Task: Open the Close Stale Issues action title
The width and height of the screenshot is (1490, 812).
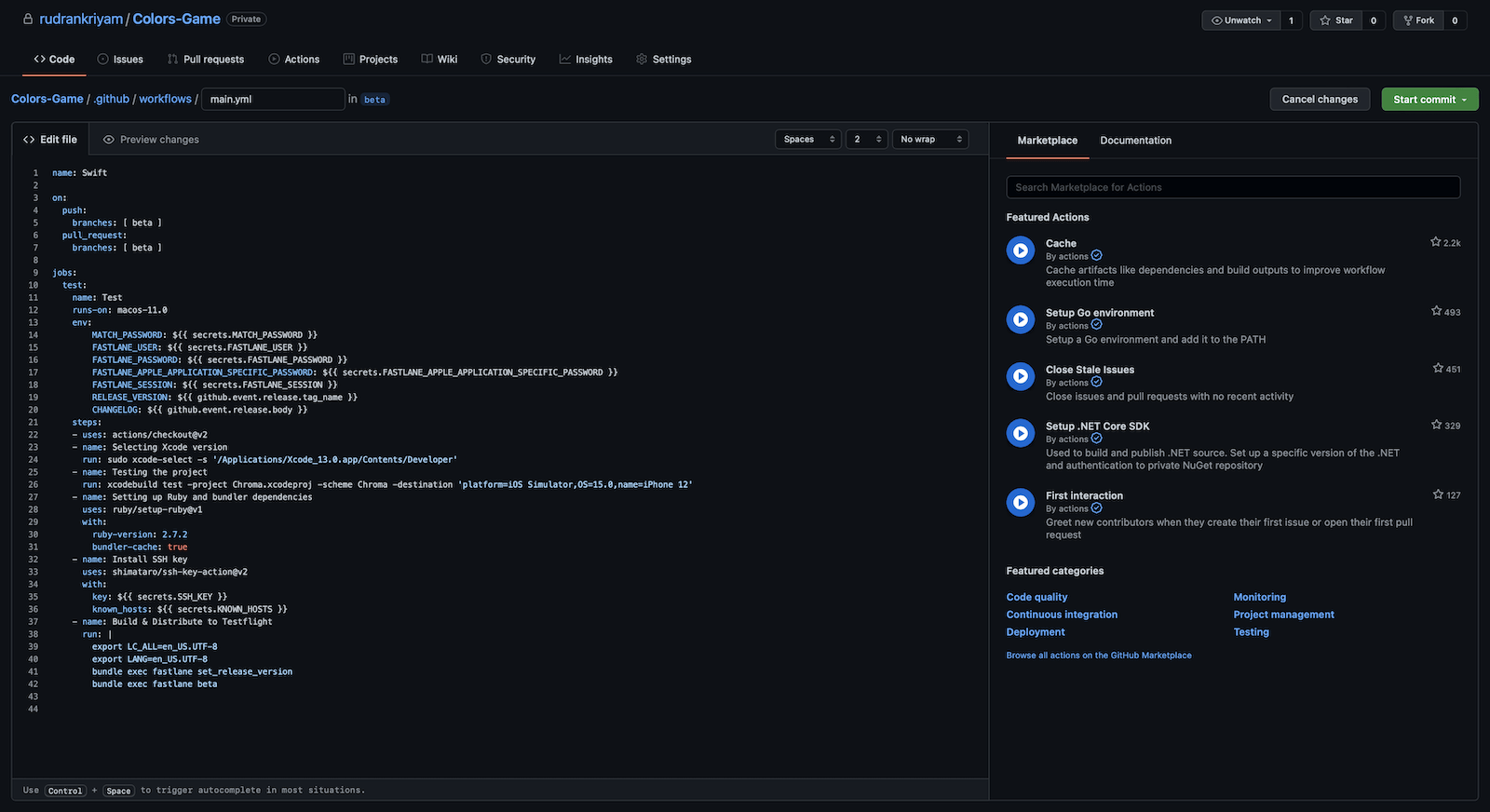Action: (x=1090, y=370)
